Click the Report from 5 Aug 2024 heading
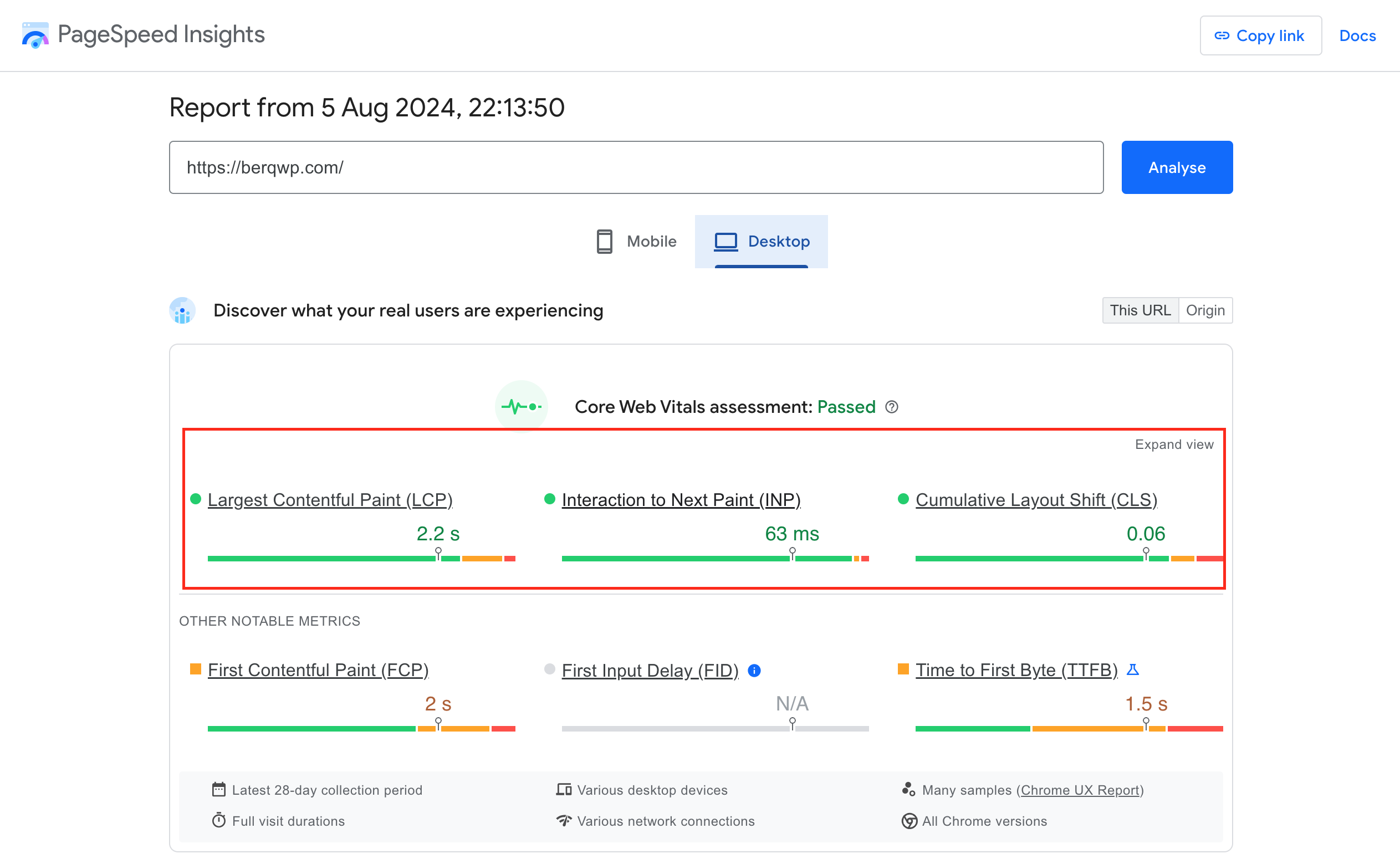This screenshot has width=1400, height=859. coord(367,108)
